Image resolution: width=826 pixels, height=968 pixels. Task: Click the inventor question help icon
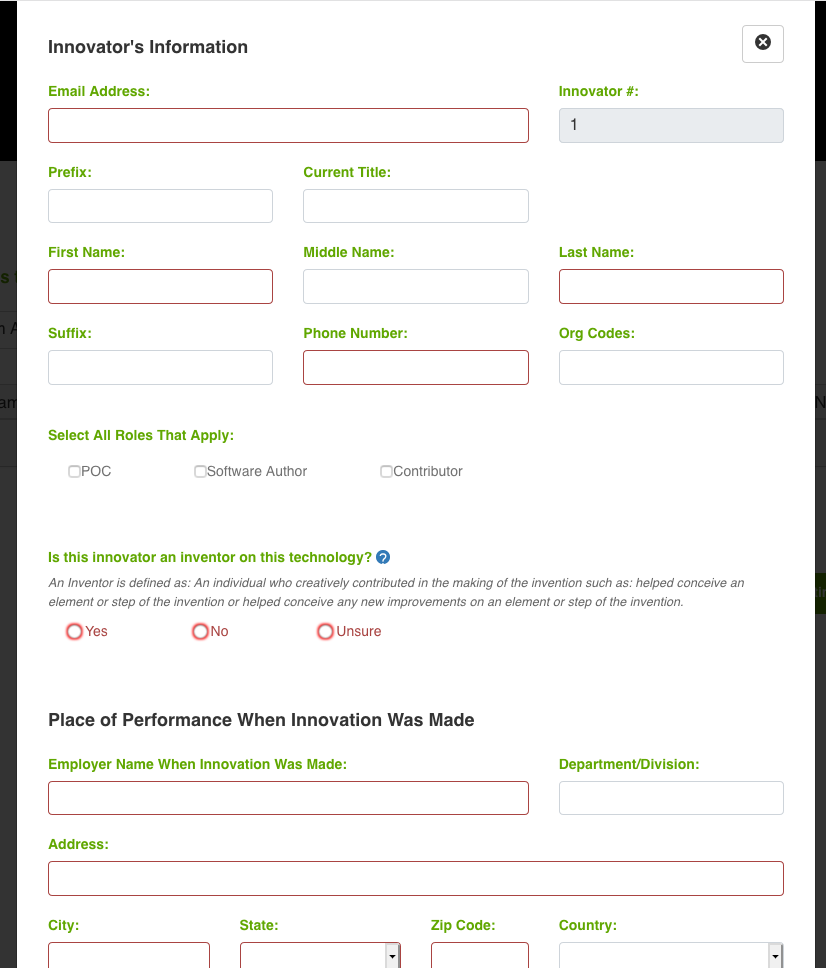[383, 557]
